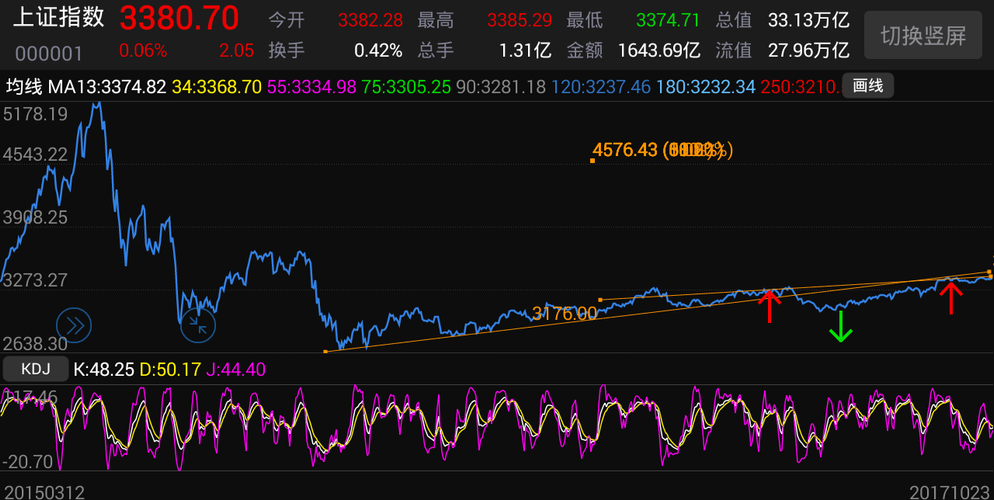Click the 3908.25 price axis label

pyautogui.click(x=35, y=217)
